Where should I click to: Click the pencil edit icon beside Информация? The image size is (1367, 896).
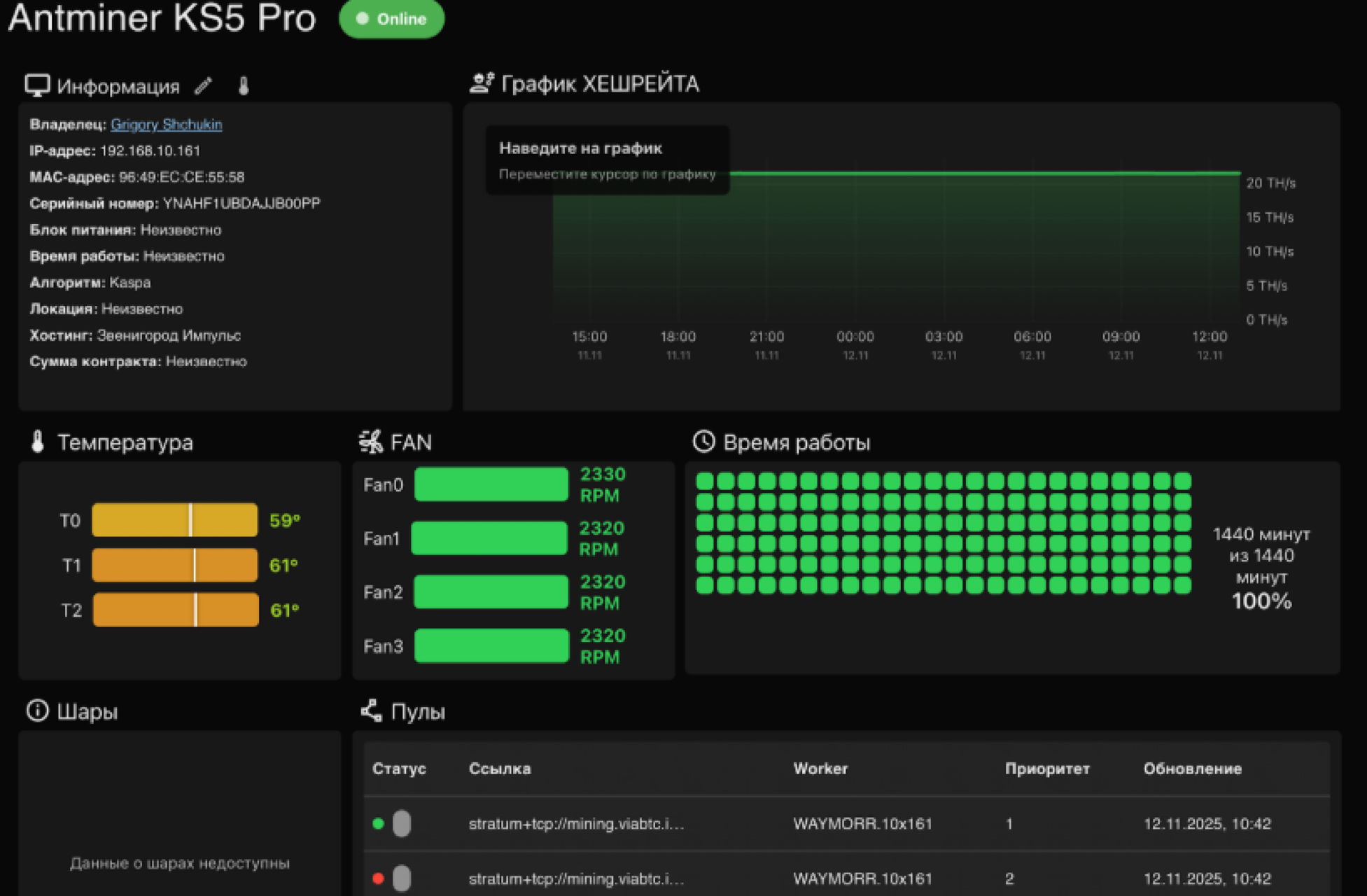(203, 86)
